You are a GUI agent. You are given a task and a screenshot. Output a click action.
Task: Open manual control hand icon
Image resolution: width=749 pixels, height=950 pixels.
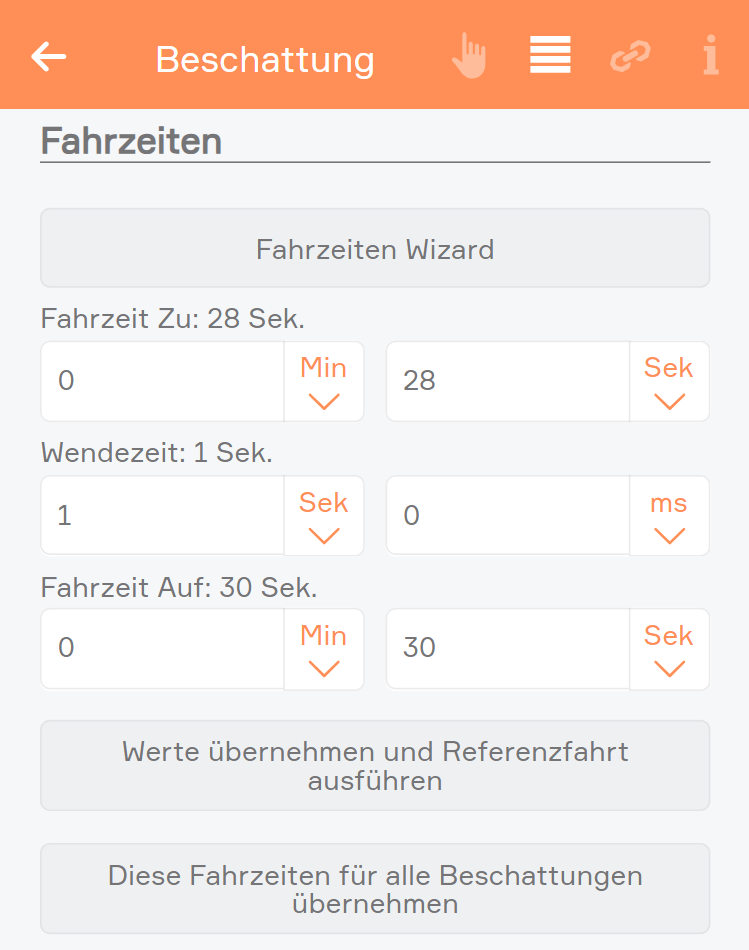469,56
